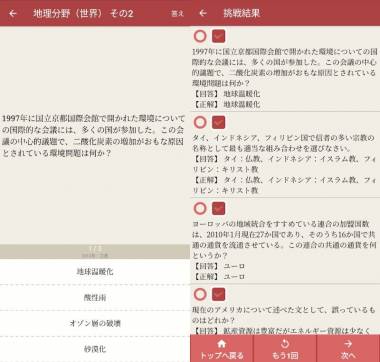The height and width of the screenshot is (362, 380).
Task: Choose answer オゾン層の破壊
Action: (95, 323)
